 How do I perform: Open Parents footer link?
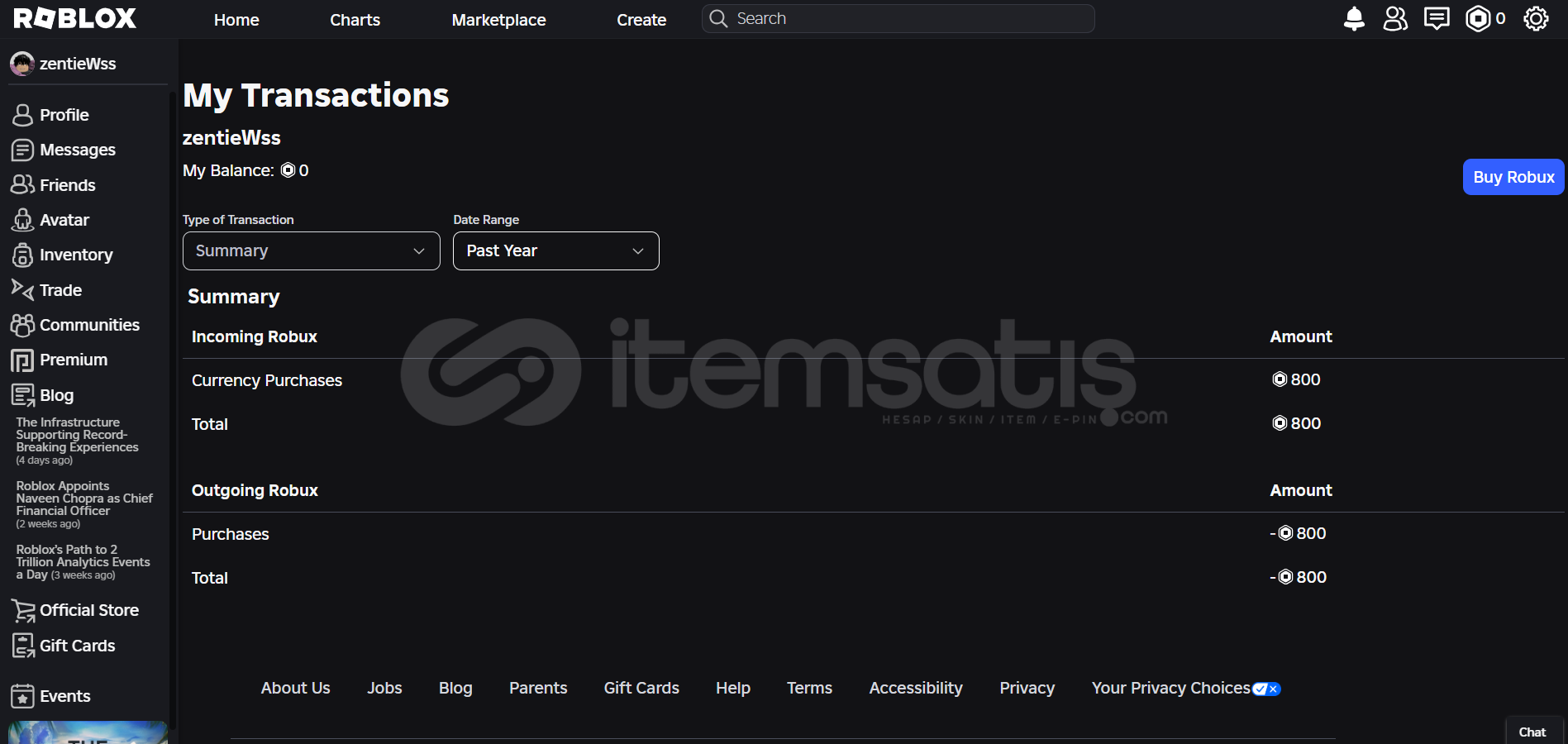[538, 688]
